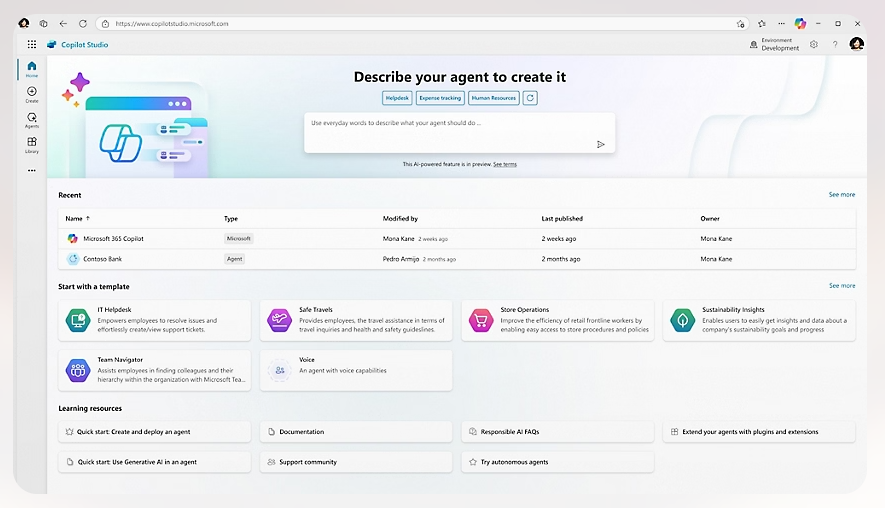
Task: Click the Sustainability Insights leaf icon
Action: click(682, 320)
